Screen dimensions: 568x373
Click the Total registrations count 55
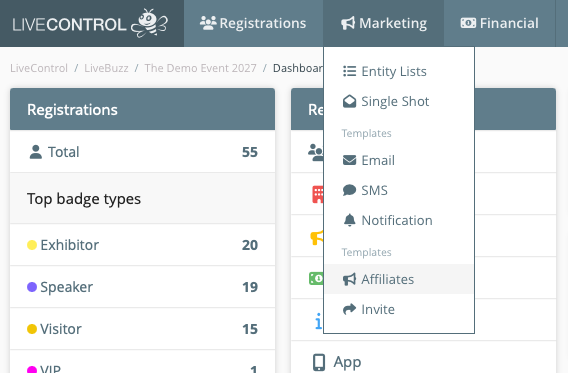pyautogui.click(x=250, y=152)
